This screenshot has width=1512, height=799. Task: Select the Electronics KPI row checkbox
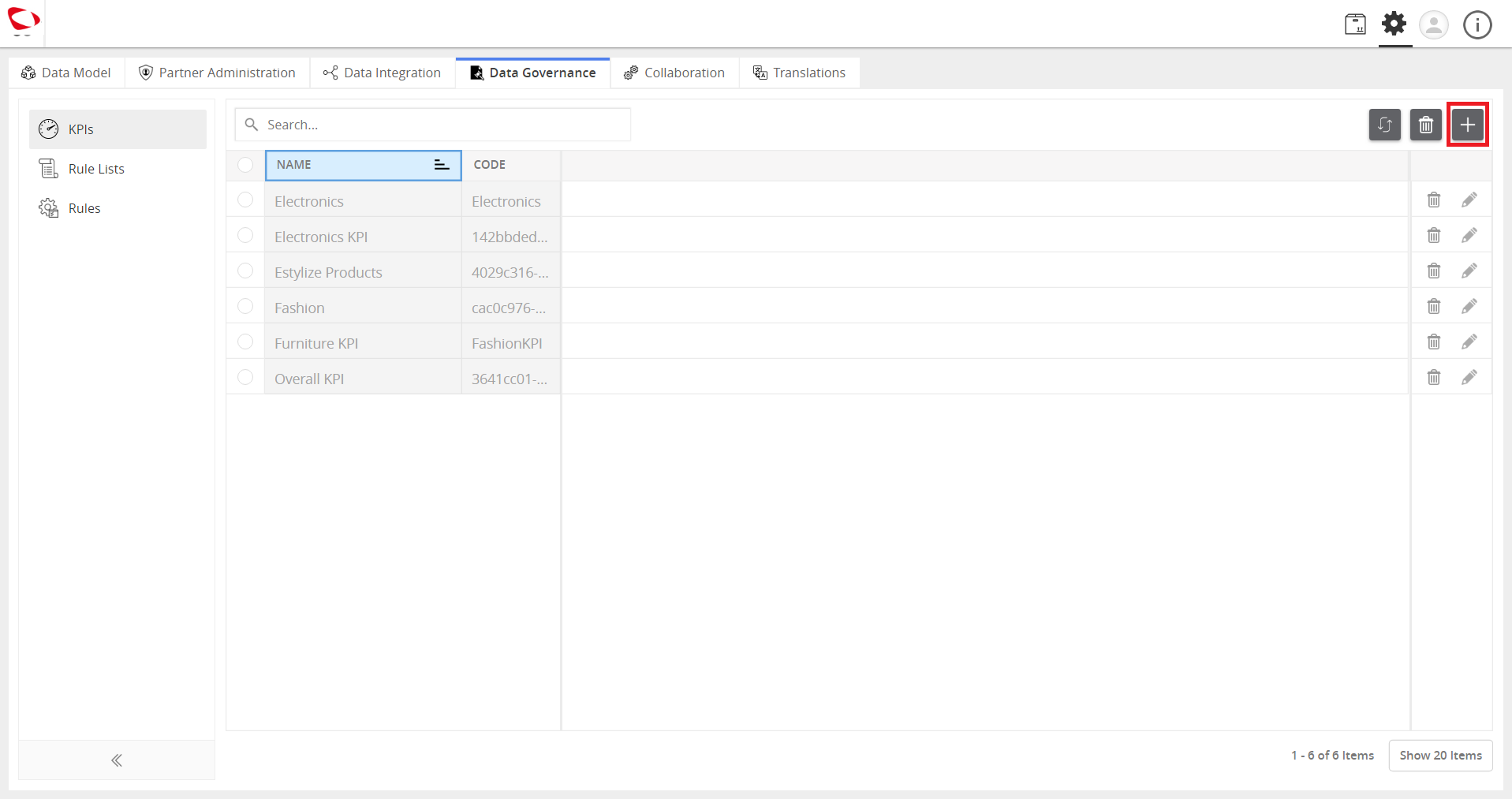(245, 235)
